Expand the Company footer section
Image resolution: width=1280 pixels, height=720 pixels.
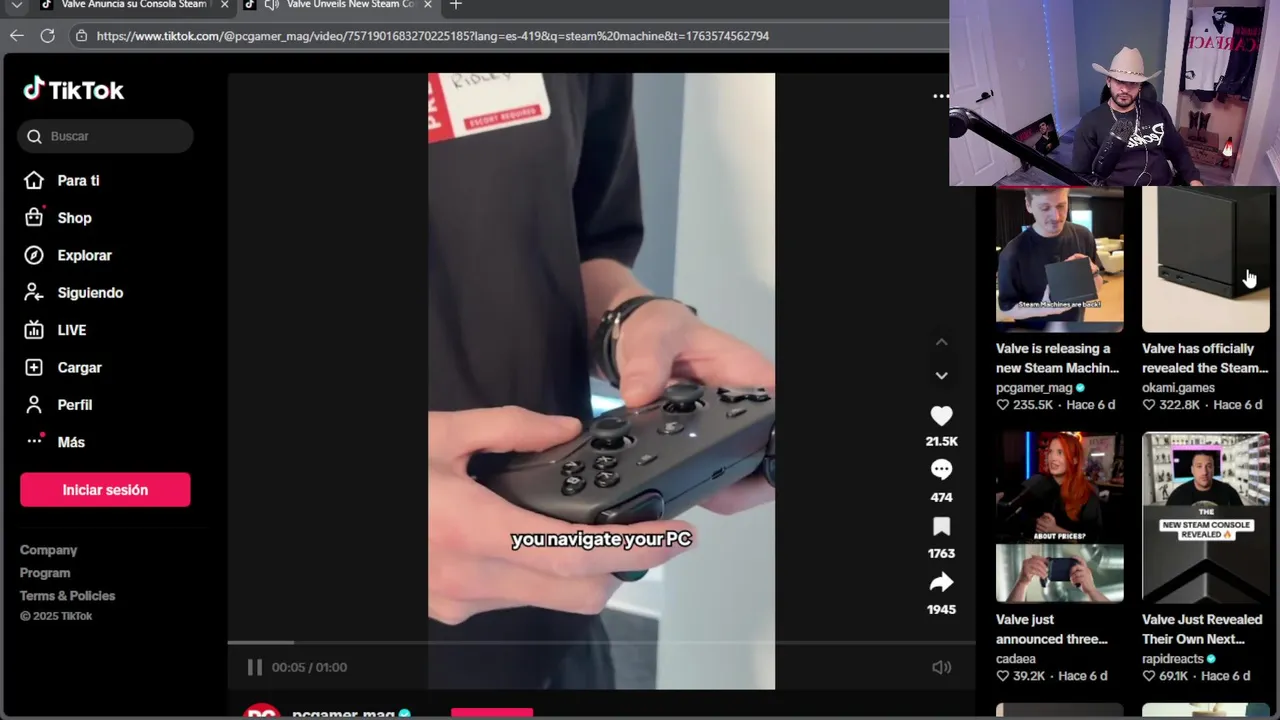point(48,550)
